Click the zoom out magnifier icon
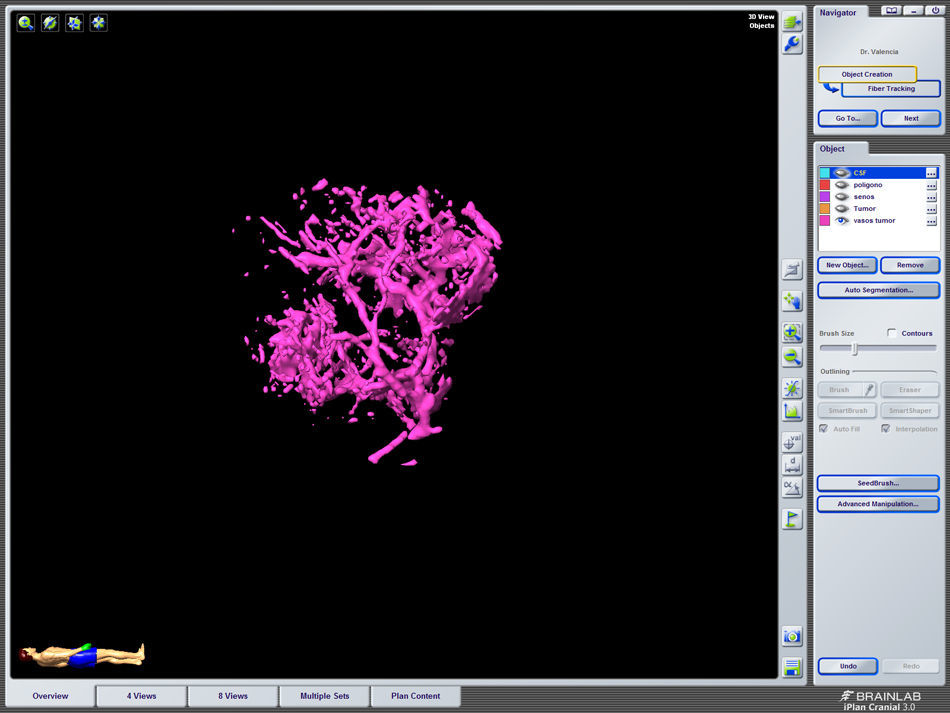Image resolution: width=950 pixels, height=713 pixels. (x=792, y=357)
